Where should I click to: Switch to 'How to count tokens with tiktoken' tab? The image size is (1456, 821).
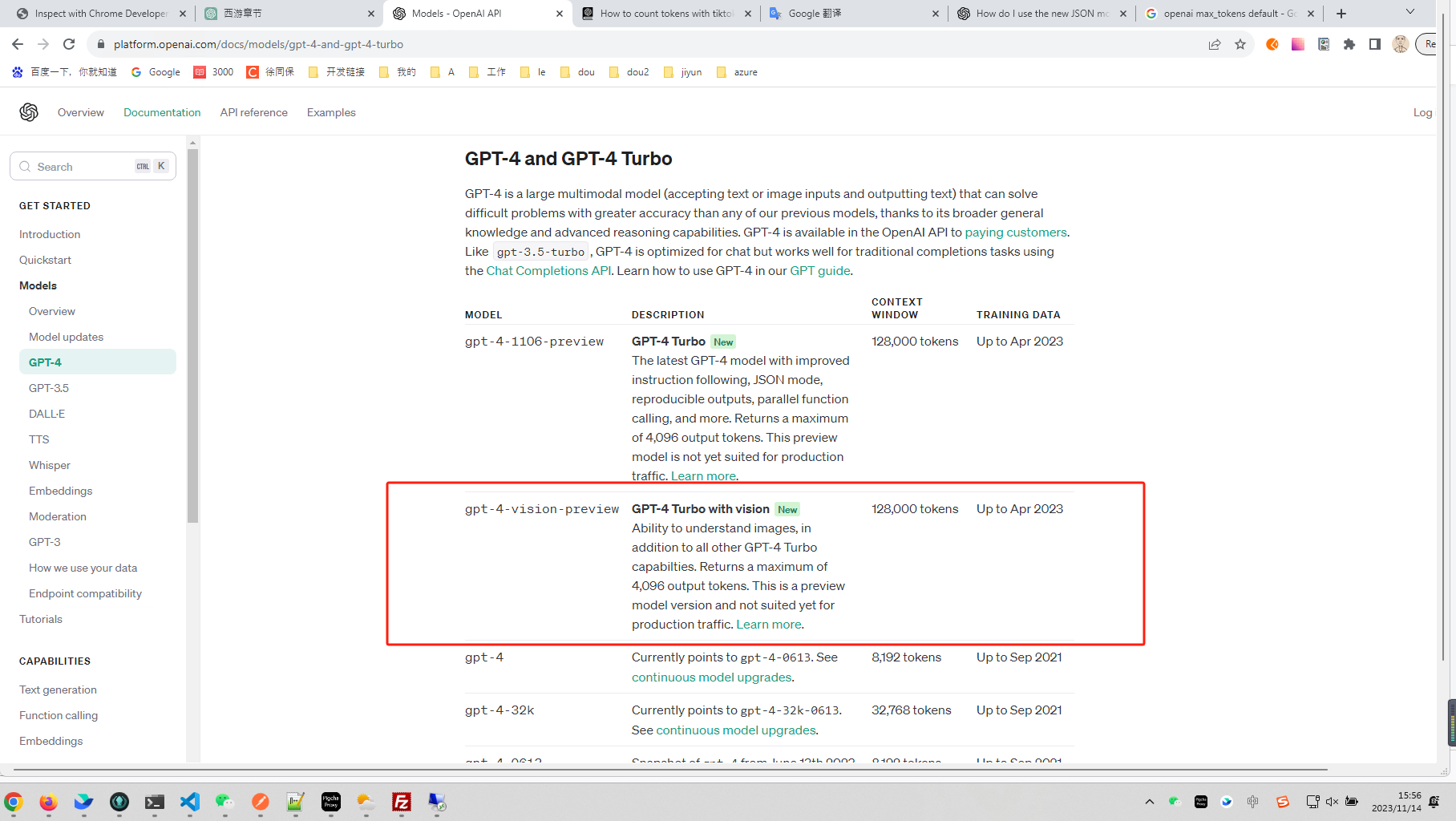click(x=667, y=14)
